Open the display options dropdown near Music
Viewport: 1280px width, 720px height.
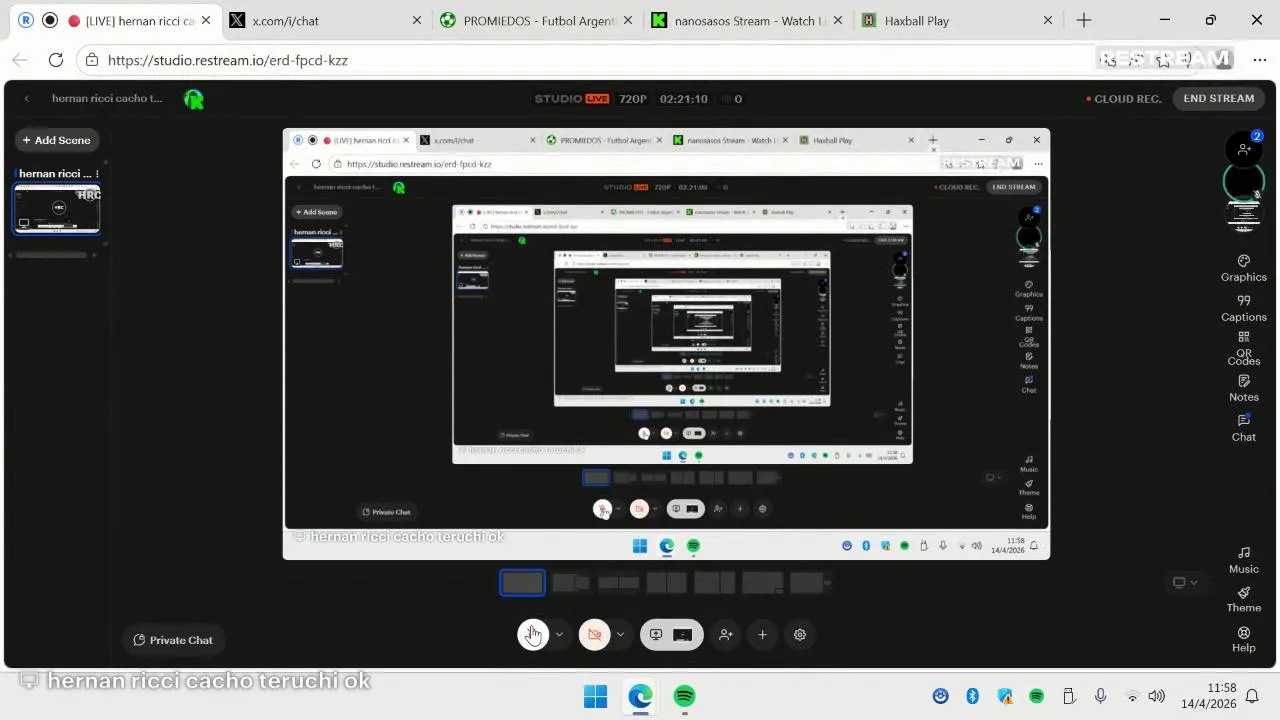click(1184, 583)
